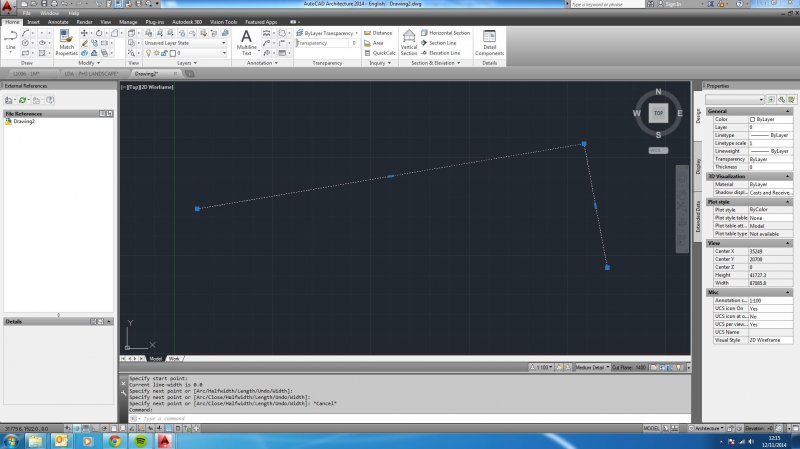Open Architecture workspace switcher
800x449 pixels.
click(x=707, y=429)
